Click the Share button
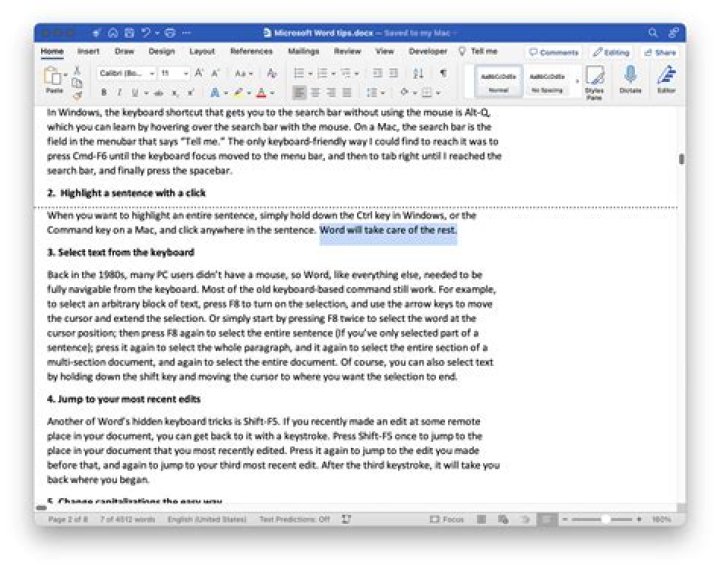The width and height of the screenshot is (720, 571). [x=660, y=52]
